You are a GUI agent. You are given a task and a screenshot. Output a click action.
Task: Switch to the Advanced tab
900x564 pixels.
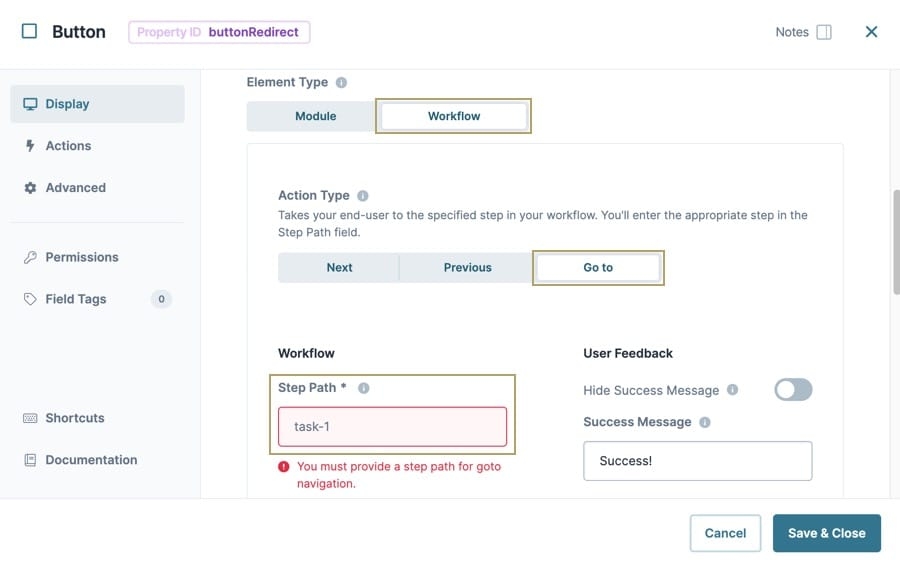97,188
